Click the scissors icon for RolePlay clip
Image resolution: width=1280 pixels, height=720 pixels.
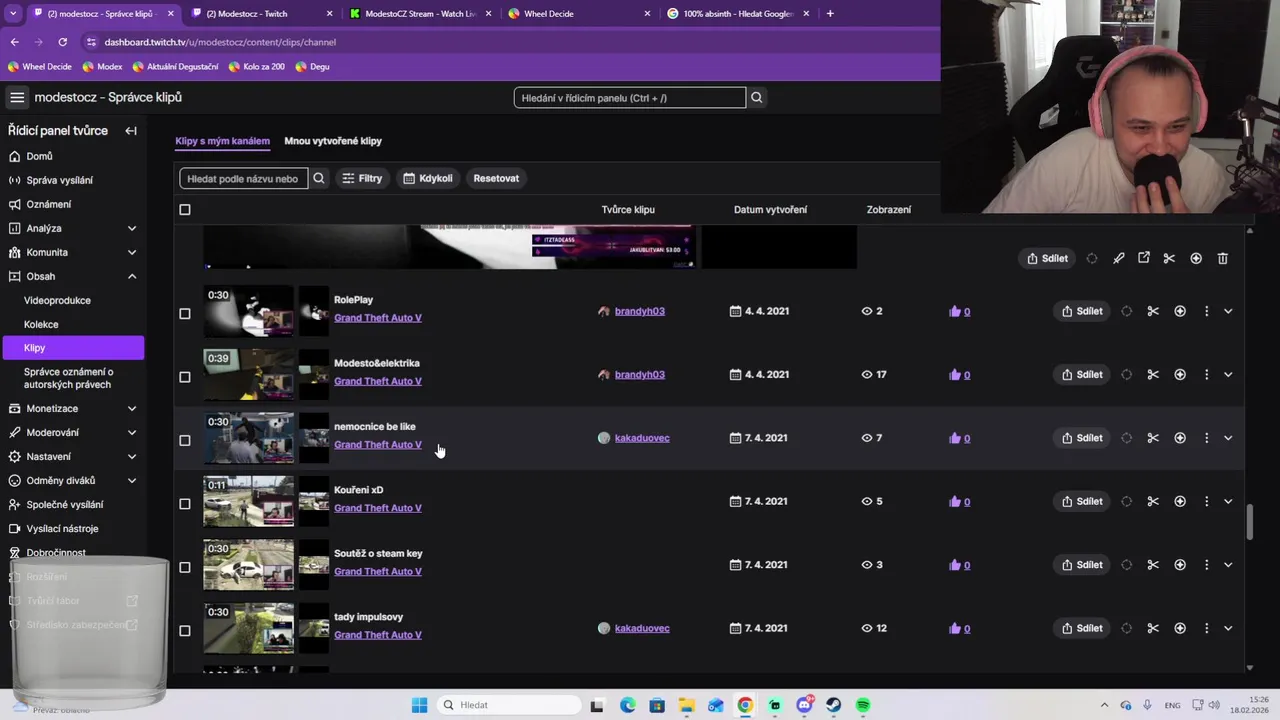click(1153, 311)
